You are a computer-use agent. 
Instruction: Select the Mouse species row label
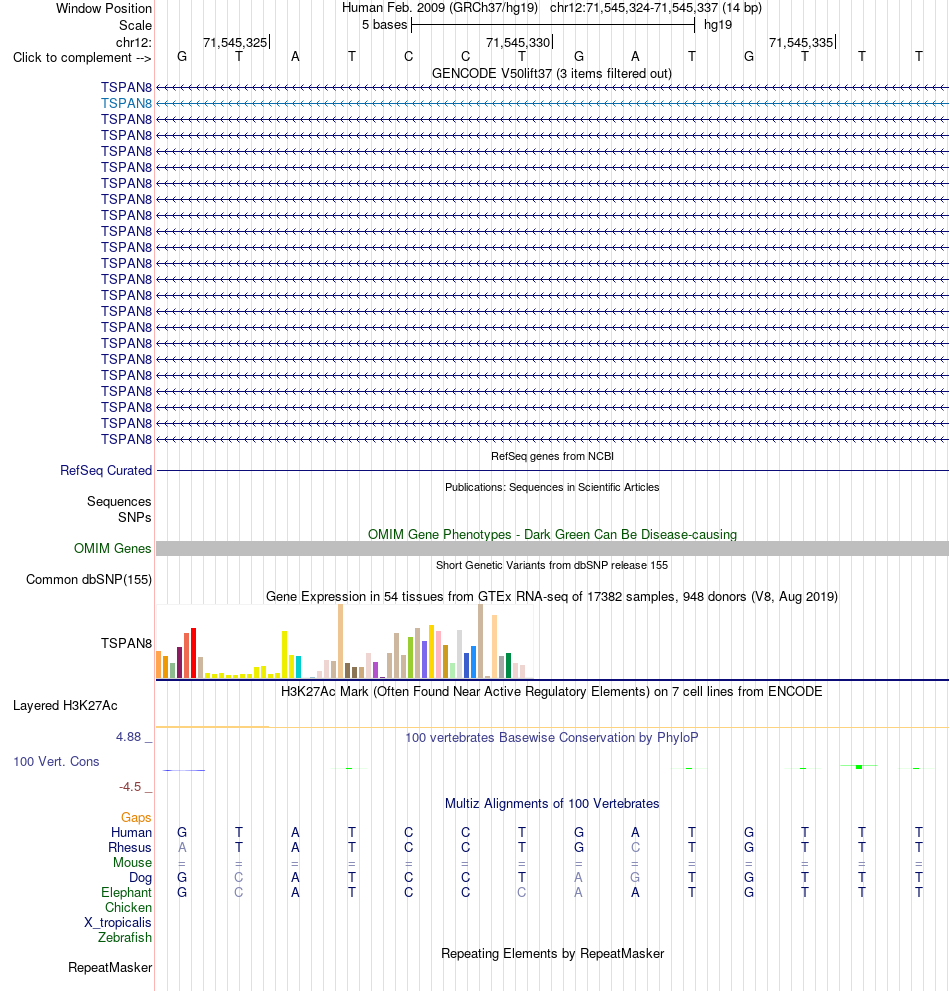[x=132, y=863]
